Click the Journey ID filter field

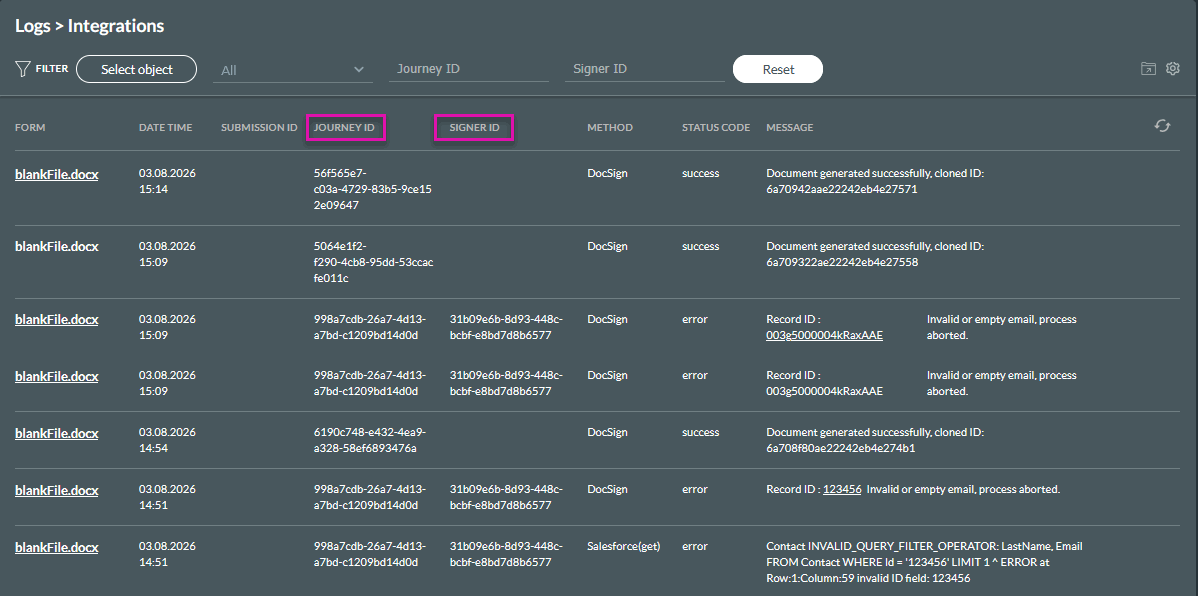(x=469, y=69)
